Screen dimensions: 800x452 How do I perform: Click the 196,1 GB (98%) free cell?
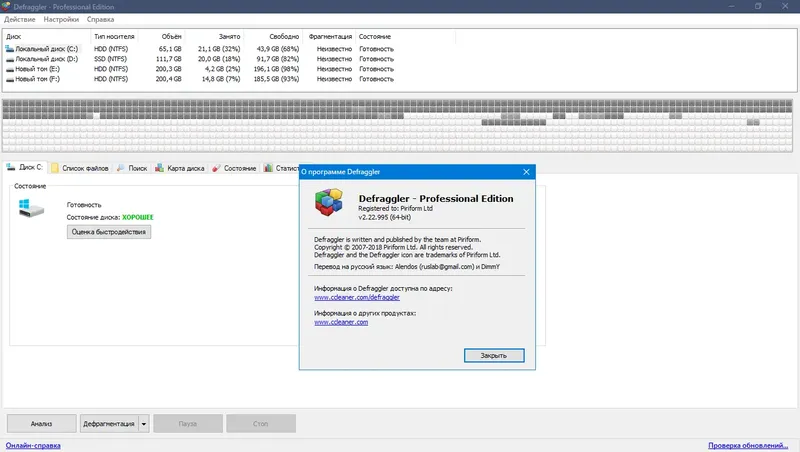coord(276,69)
